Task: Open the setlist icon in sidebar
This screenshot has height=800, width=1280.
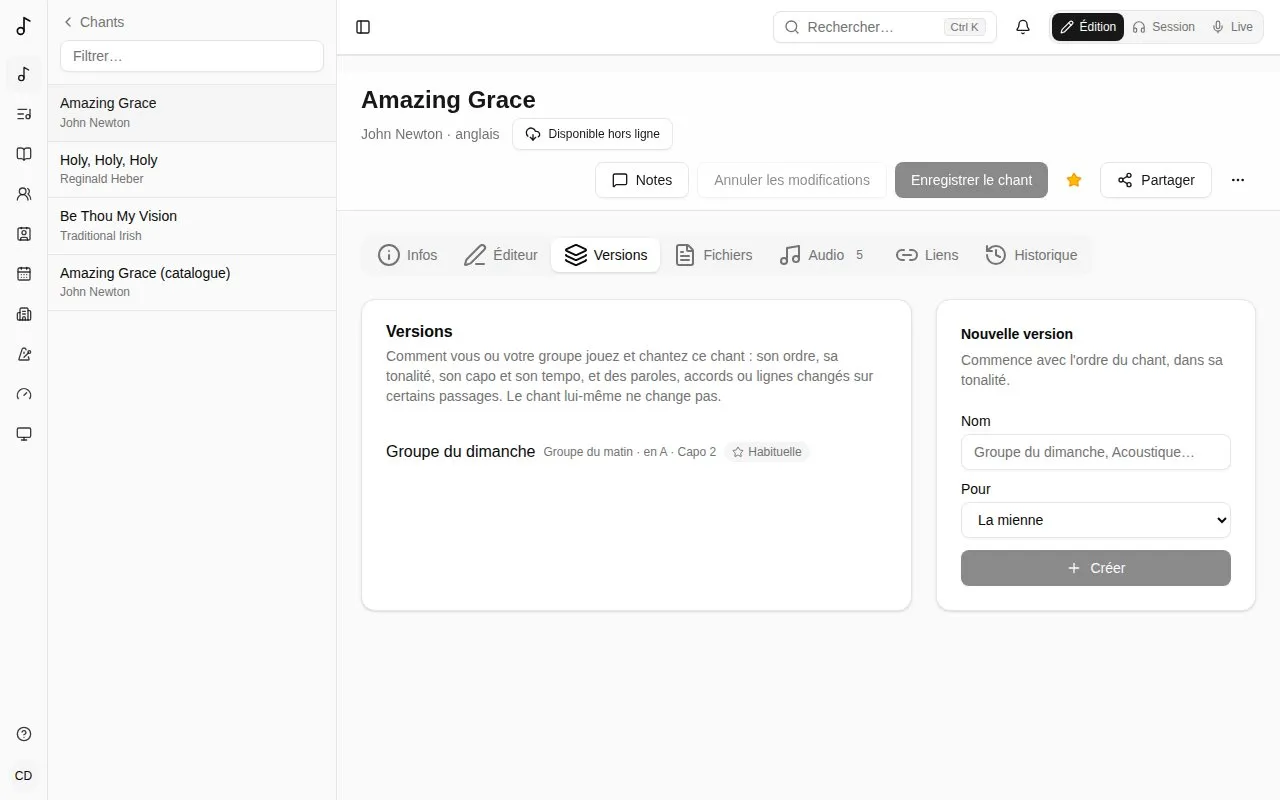Action: click(x=24, y=114)
